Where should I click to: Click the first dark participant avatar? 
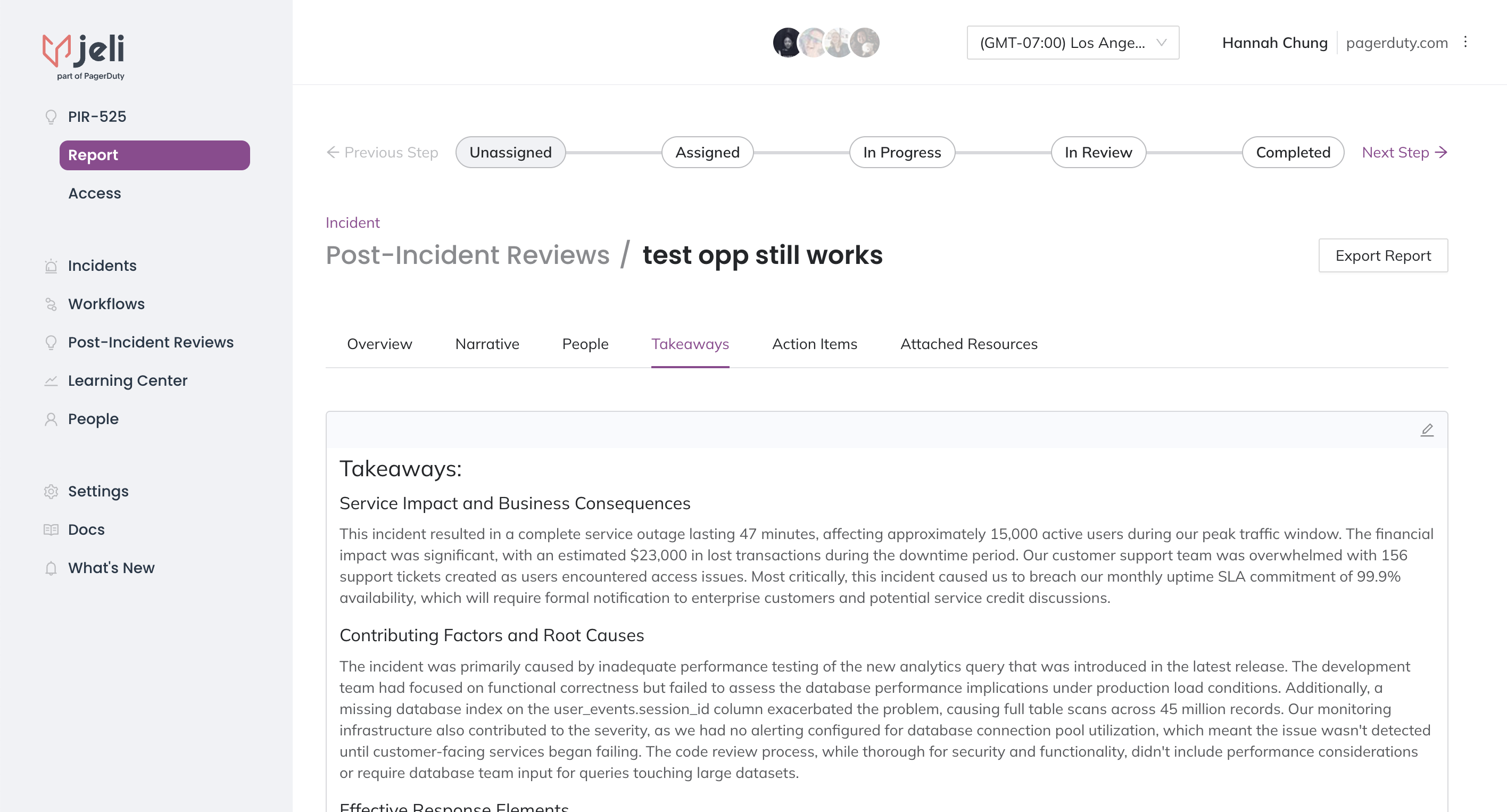pyautogui.click(x=788, y=42)
